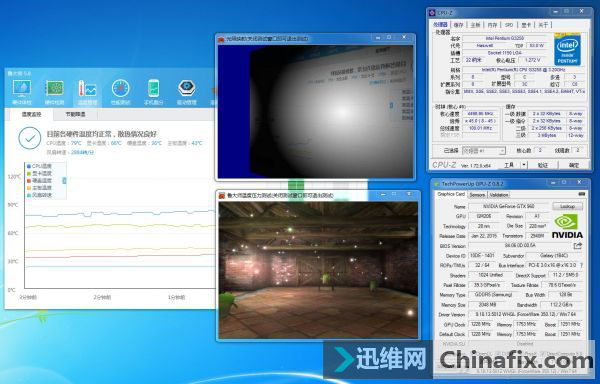Toggle the fan speed legend entry

click(x=39, y=195)
